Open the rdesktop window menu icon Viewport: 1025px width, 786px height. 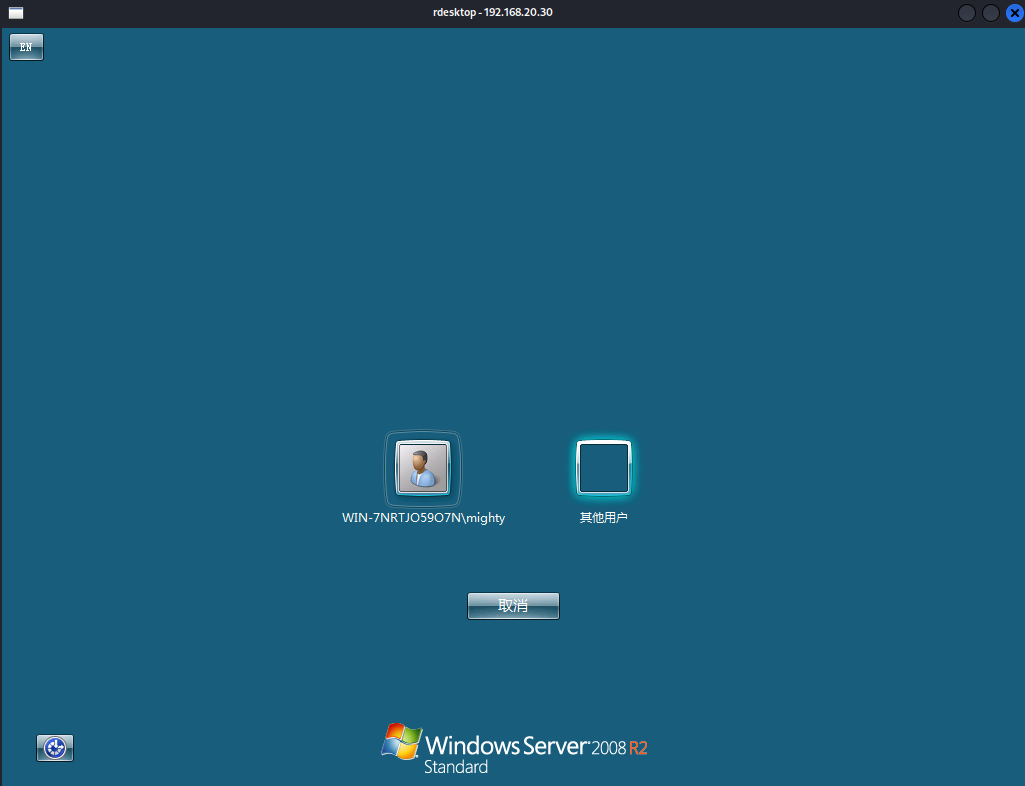[x=15, y=13]
